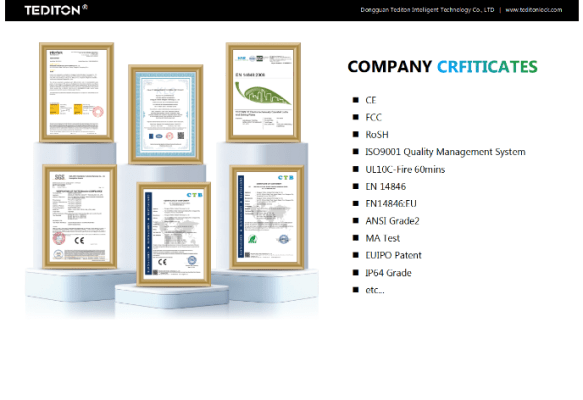Click the green leaf graphic on EN certificate
Viewport: 583px width, 400px height.
point(262,93)
